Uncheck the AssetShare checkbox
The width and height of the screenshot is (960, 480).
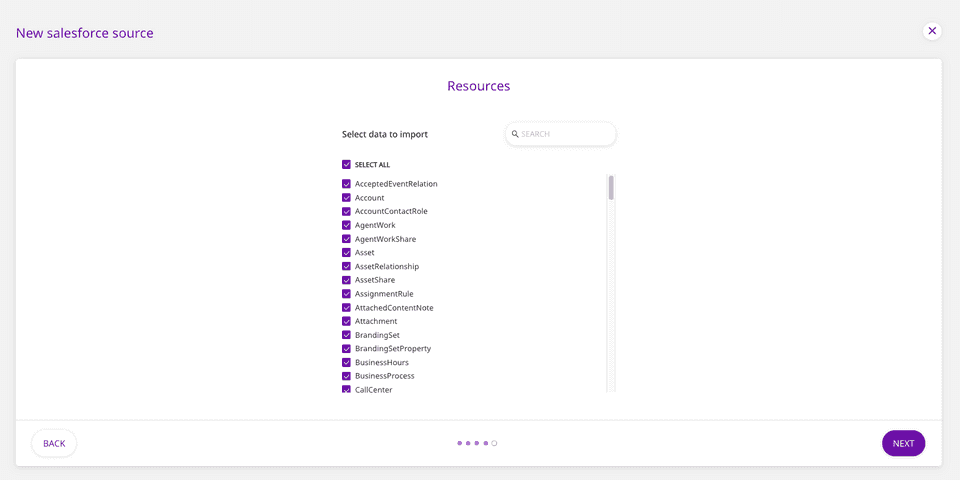point(346,280)
